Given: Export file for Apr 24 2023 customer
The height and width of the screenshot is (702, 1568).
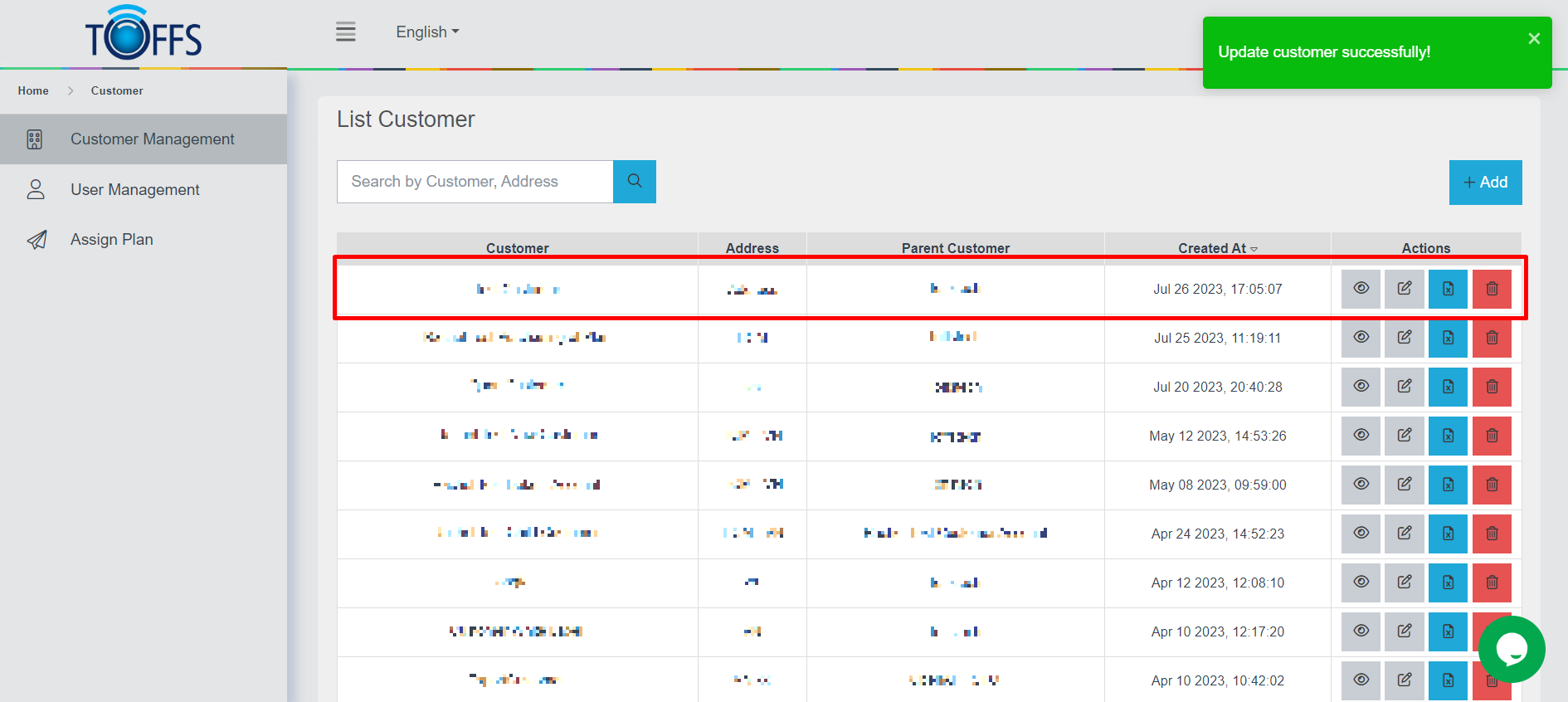Looking at the screenshot, I should tap(1447, 534).
